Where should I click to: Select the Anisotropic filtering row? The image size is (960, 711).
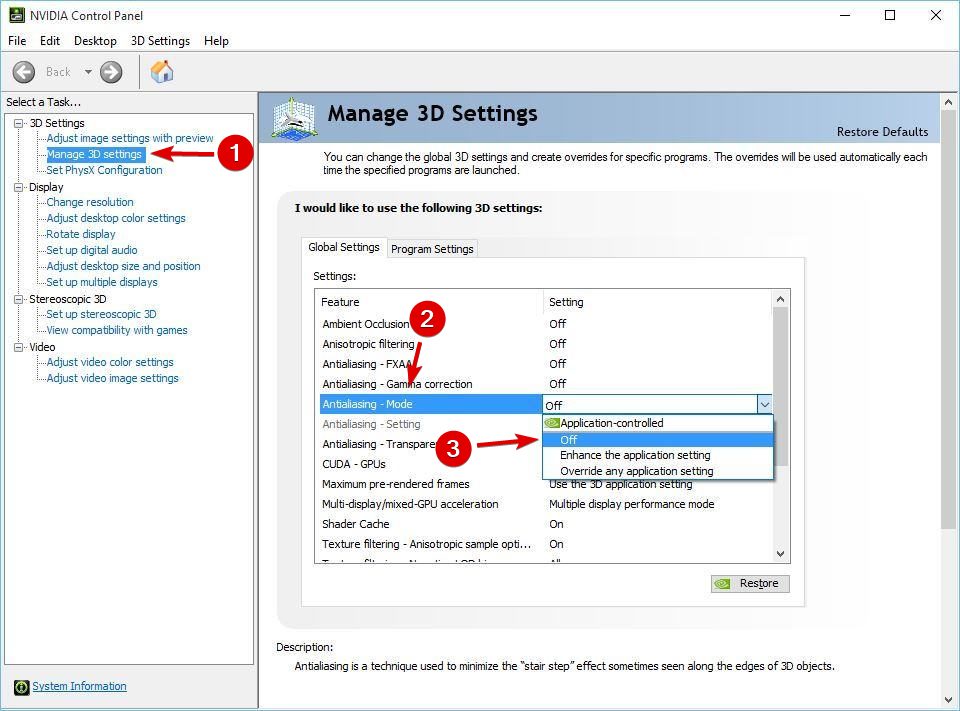(x=545, y=344)
